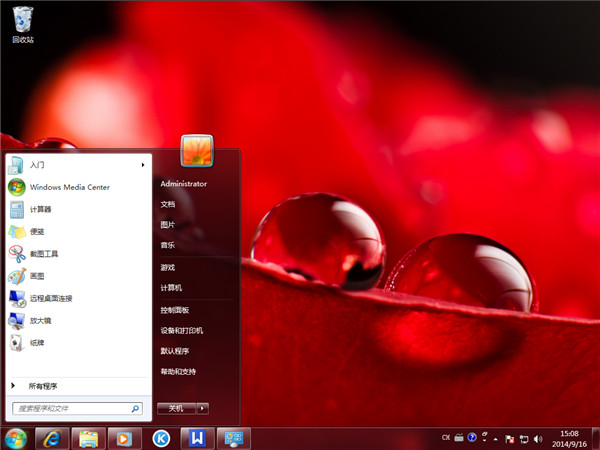Select Devices and Printers (设备和打印机)
Image resolution: width=600 pixels, height=450 pixels.
coord(182,330)
